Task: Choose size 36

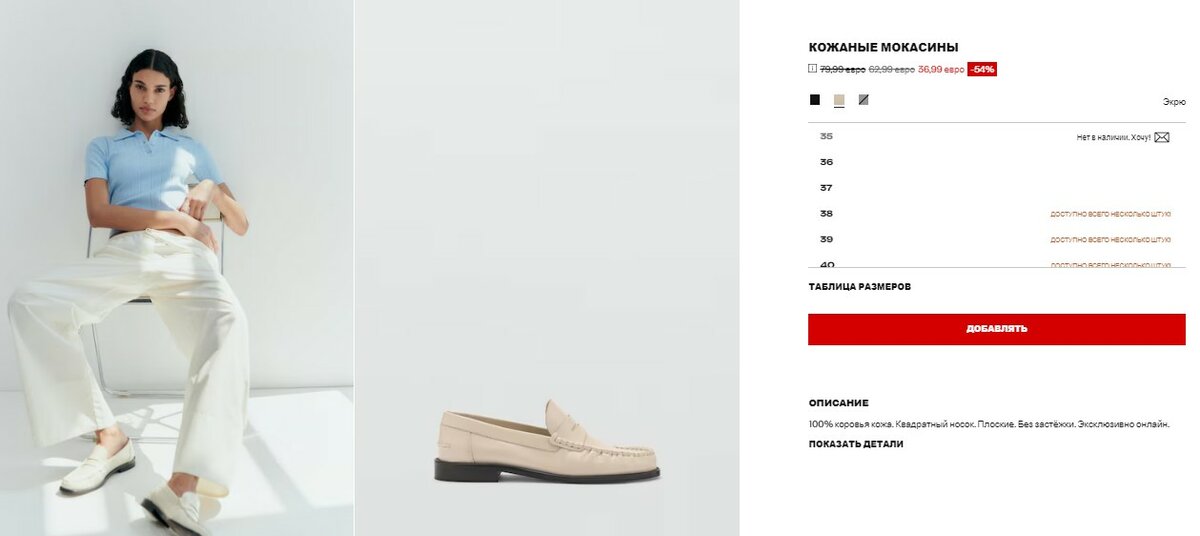Action: click(x=997, y=162)
